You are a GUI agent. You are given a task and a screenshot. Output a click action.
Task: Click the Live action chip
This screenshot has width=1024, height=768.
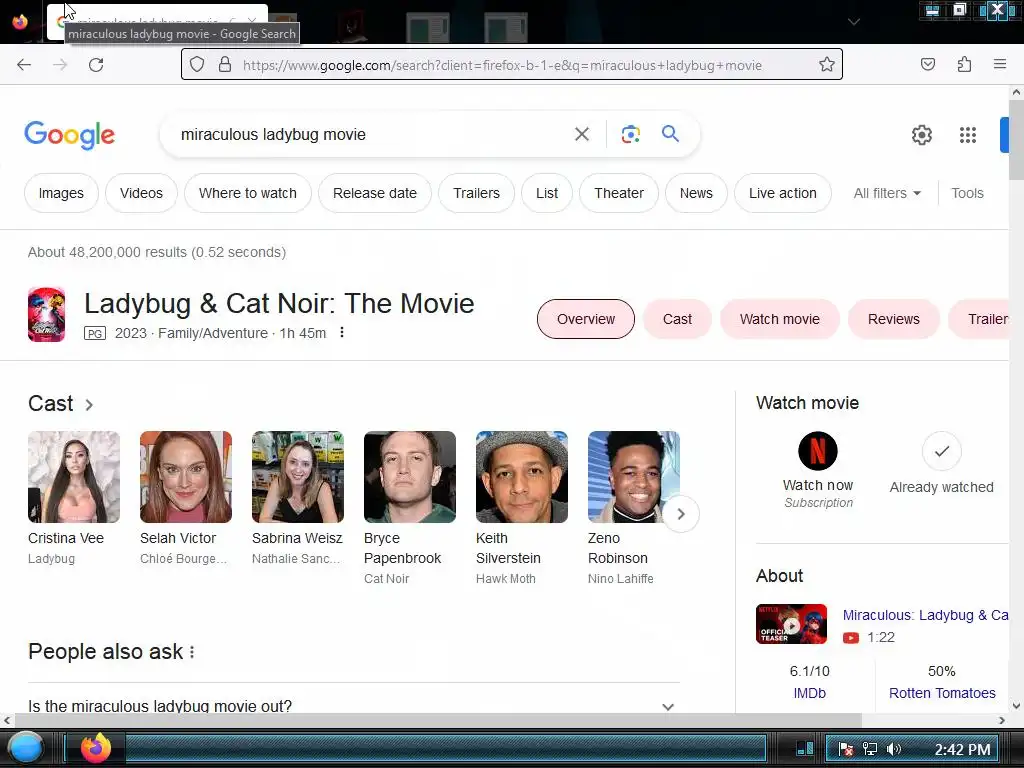point(782,193)
